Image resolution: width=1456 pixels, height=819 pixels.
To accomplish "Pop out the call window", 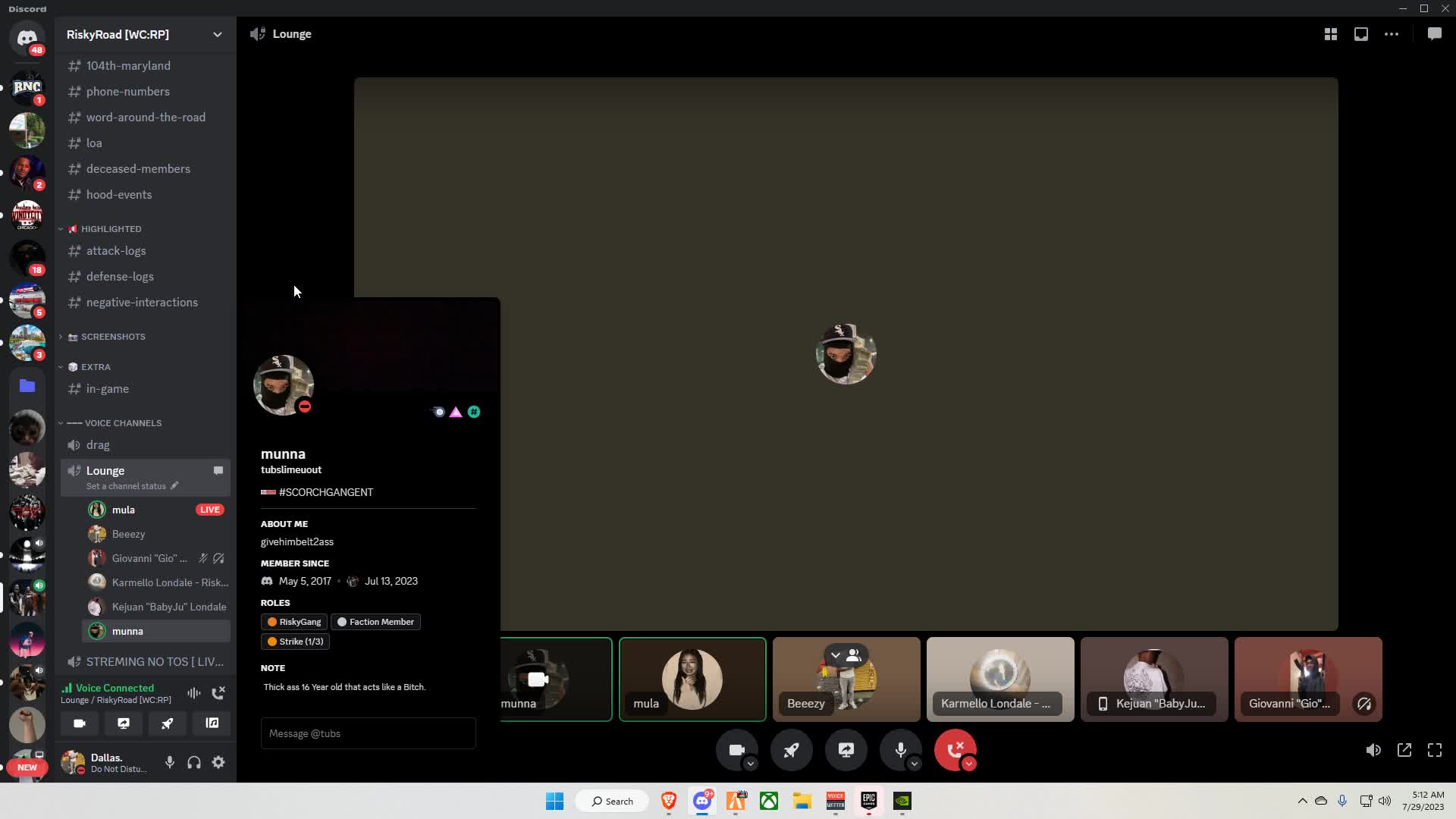I will pos(1404,750).
